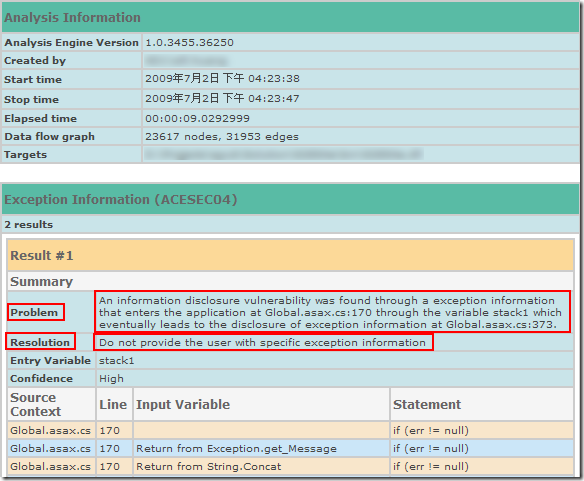Click the Entry Variable label
Image resolution: width=584 pixels, height=481 pixels.
tap(50, 360)
